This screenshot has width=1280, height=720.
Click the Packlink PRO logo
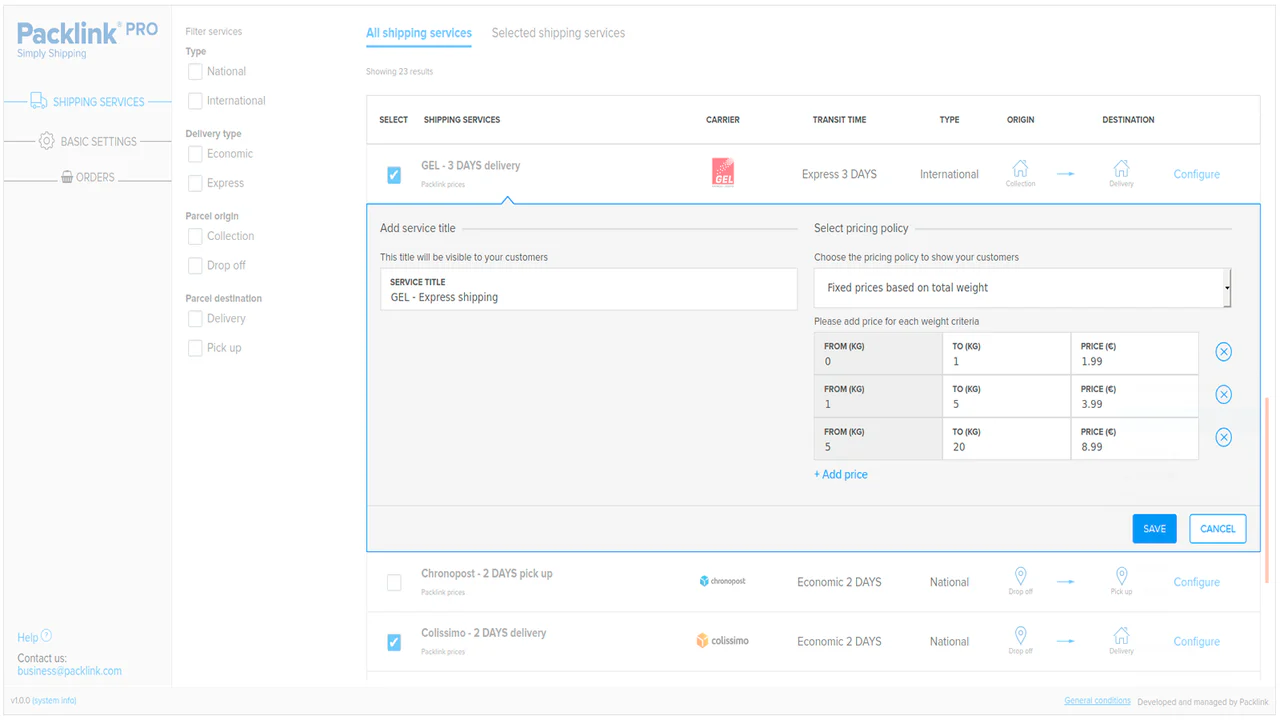(x=87, y=37)
